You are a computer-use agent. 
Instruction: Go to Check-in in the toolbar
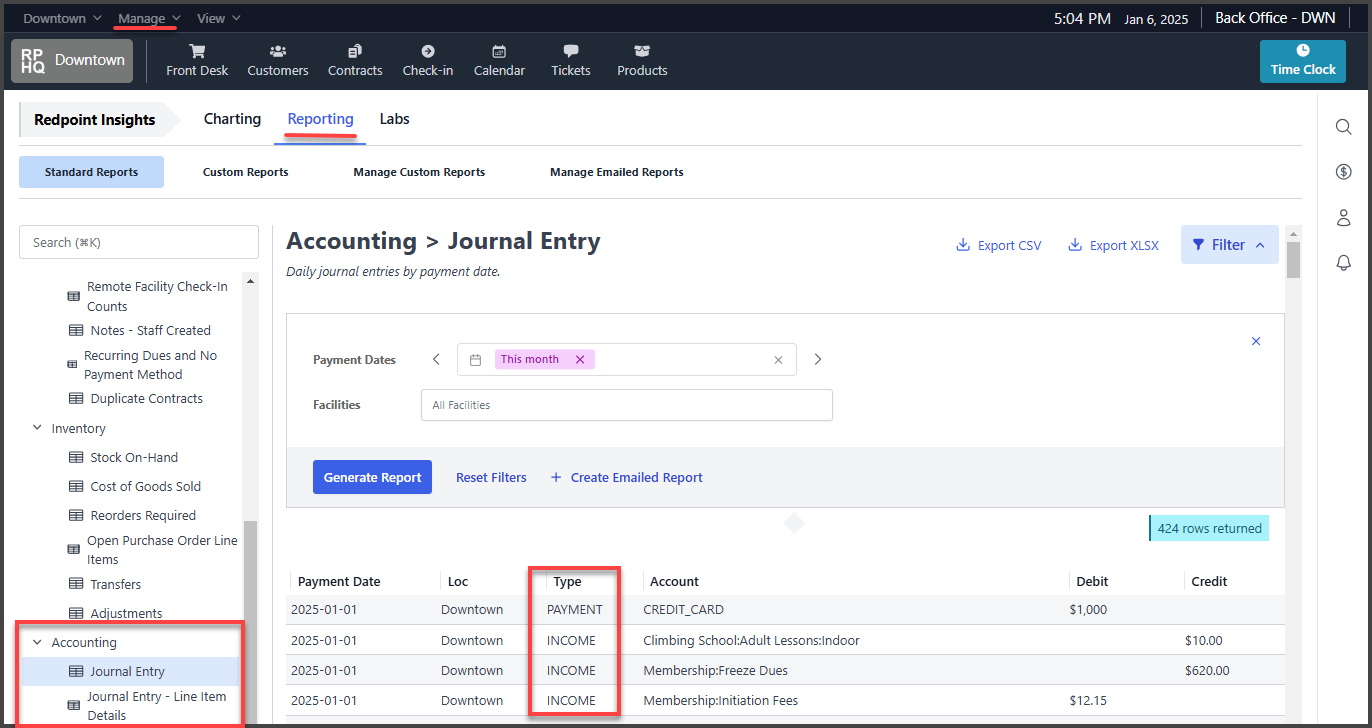pyautogui.click(x=428, y=60)
